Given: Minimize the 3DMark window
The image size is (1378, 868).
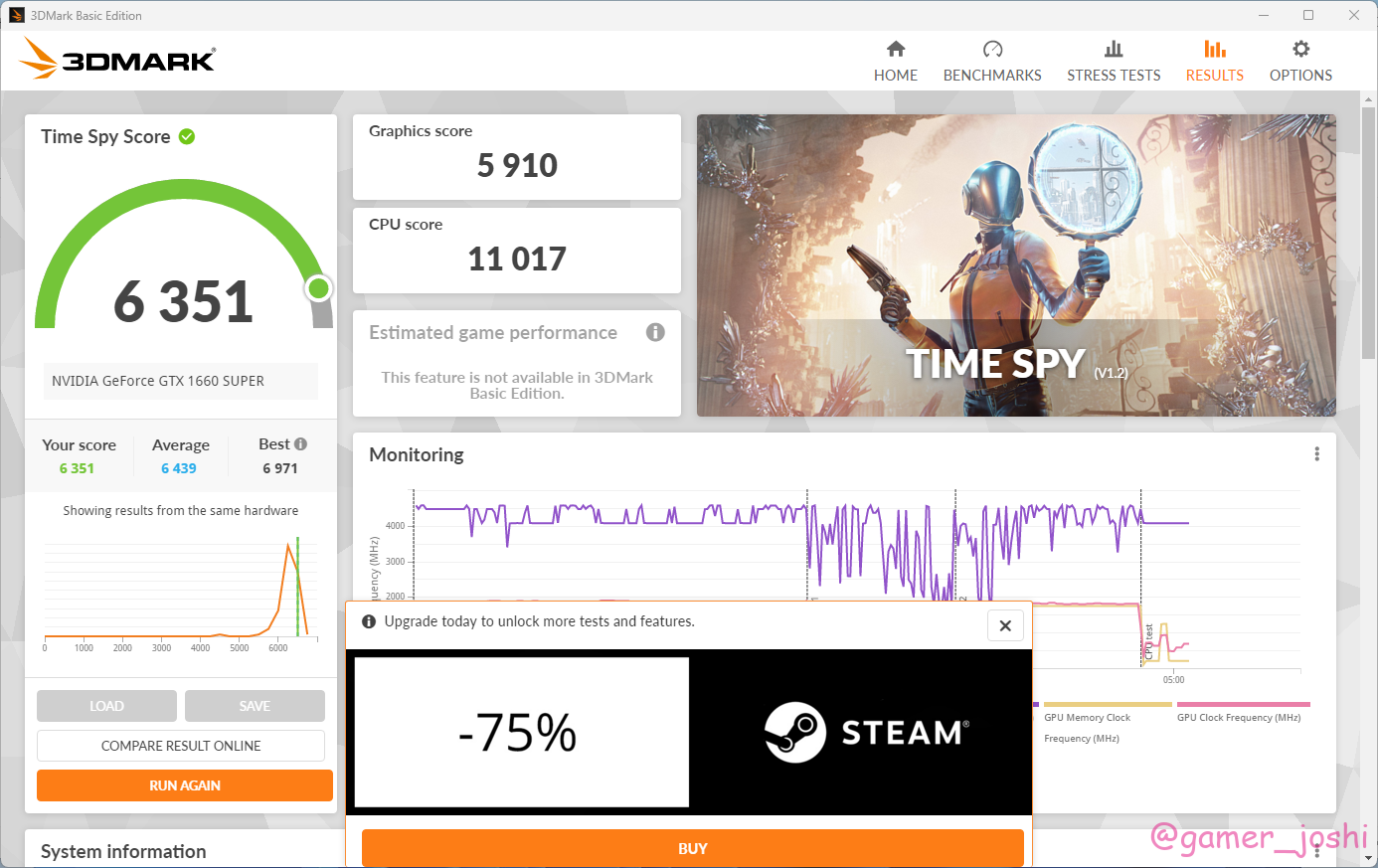Looking at the screenshot, I should click(1264, 15).
